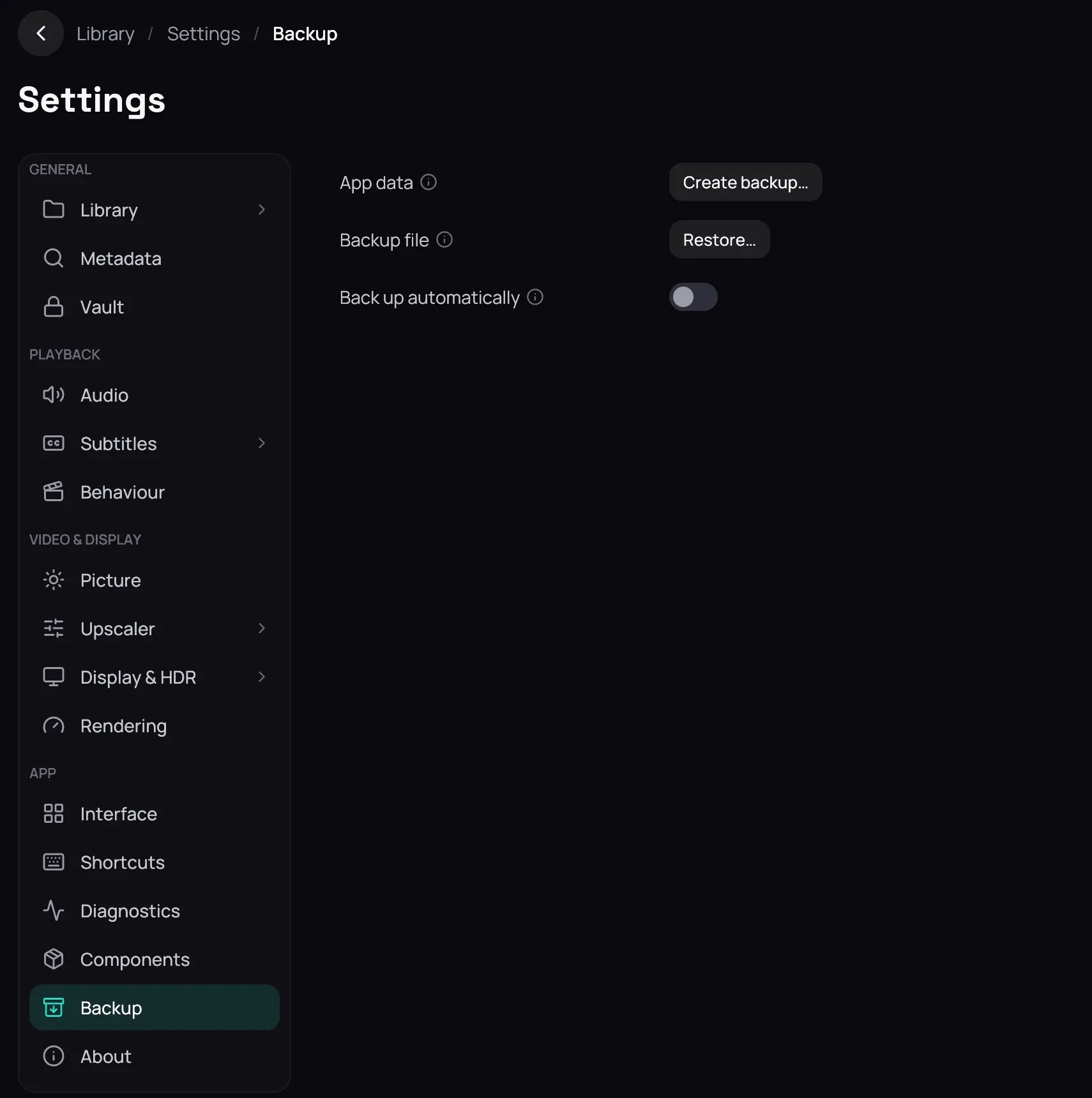Click the Shortcuts keyboard icon
Screen dimensions: 1092x1098
(x=54, y=862)
